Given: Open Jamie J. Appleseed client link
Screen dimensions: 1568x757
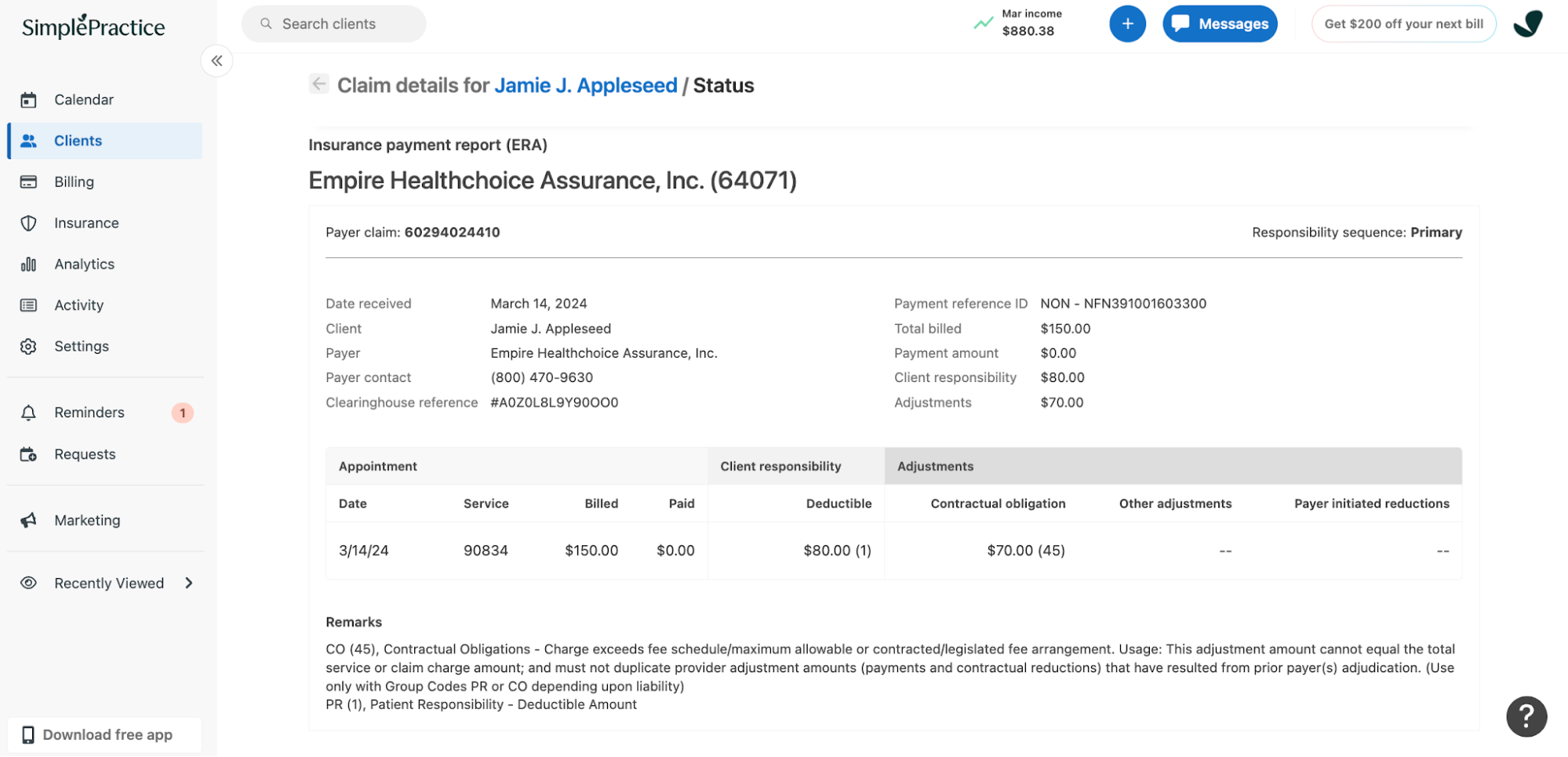Looking at the screenshot, I should coord(586,86).
